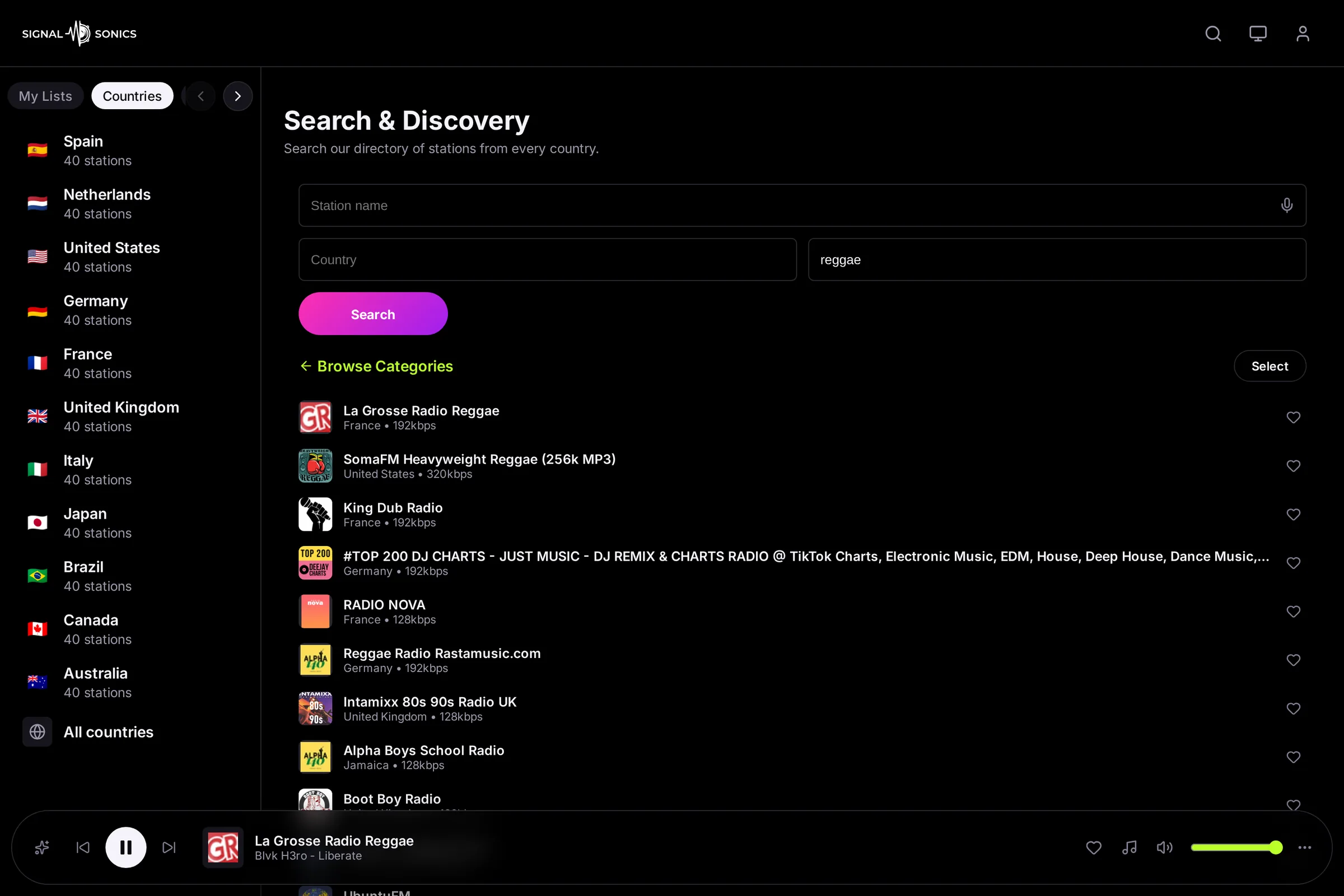Screen dimensions: 1344x896
Task: Click the cast-to-screen monitor icon
Action: [x=1258, y=34]
